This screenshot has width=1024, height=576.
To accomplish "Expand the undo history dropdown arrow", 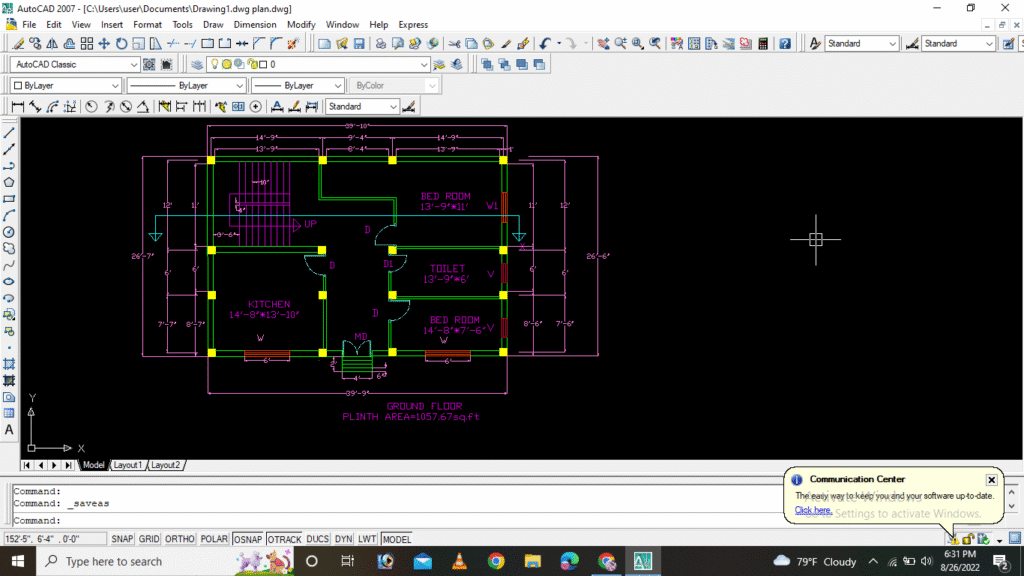I will [x=559, y=44].
